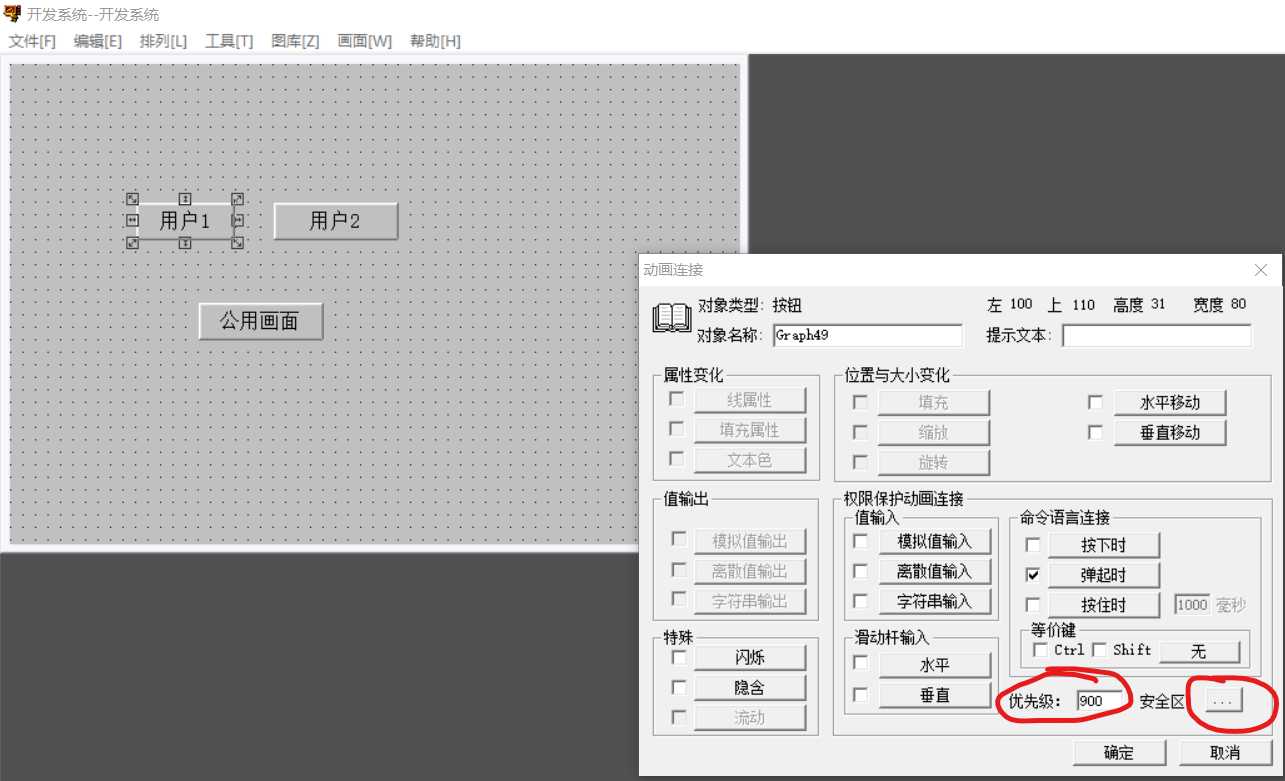Click the 优先级 field showing 900
Image resolution: width=1285 pixels, height=781 pixels.
coord(1099,701)
